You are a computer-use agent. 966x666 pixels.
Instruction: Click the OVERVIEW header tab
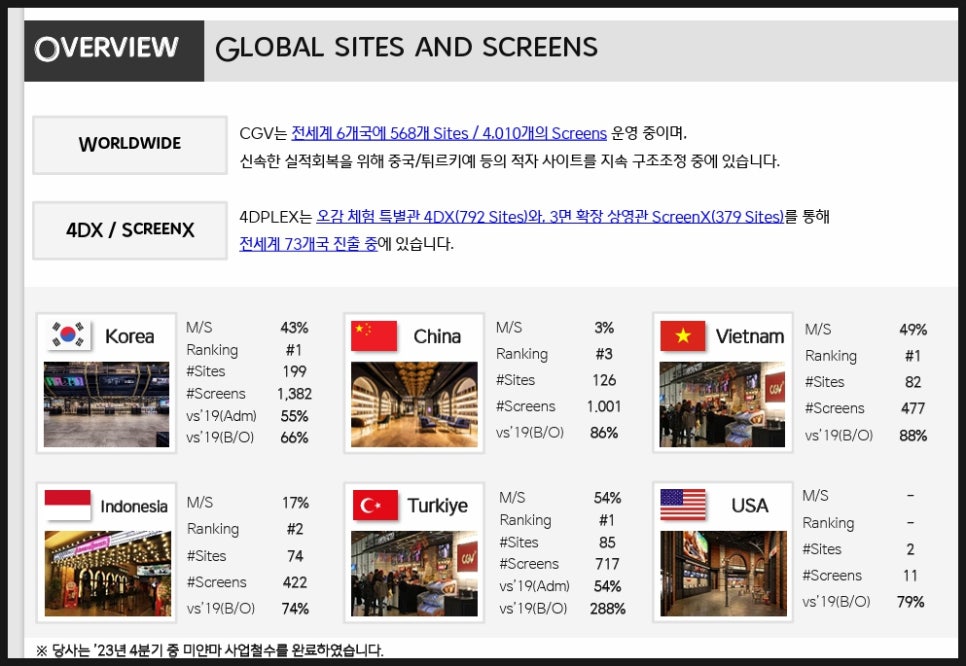pos(114,51)
